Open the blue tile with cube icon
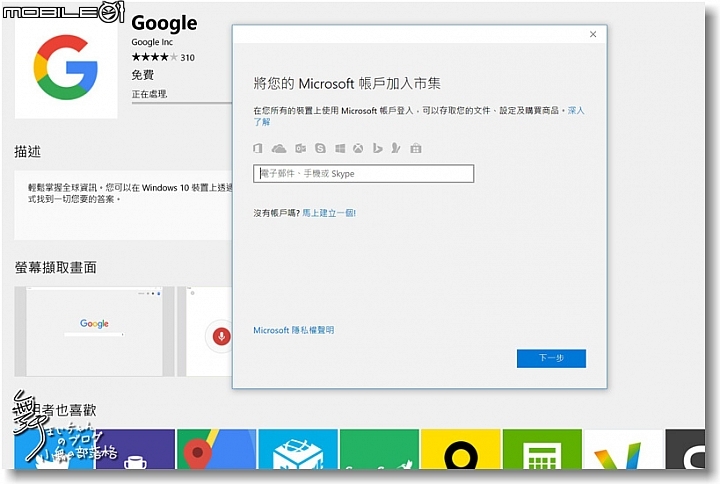Image resolution: width=720 pixels, height=484 pixels. 298,449
